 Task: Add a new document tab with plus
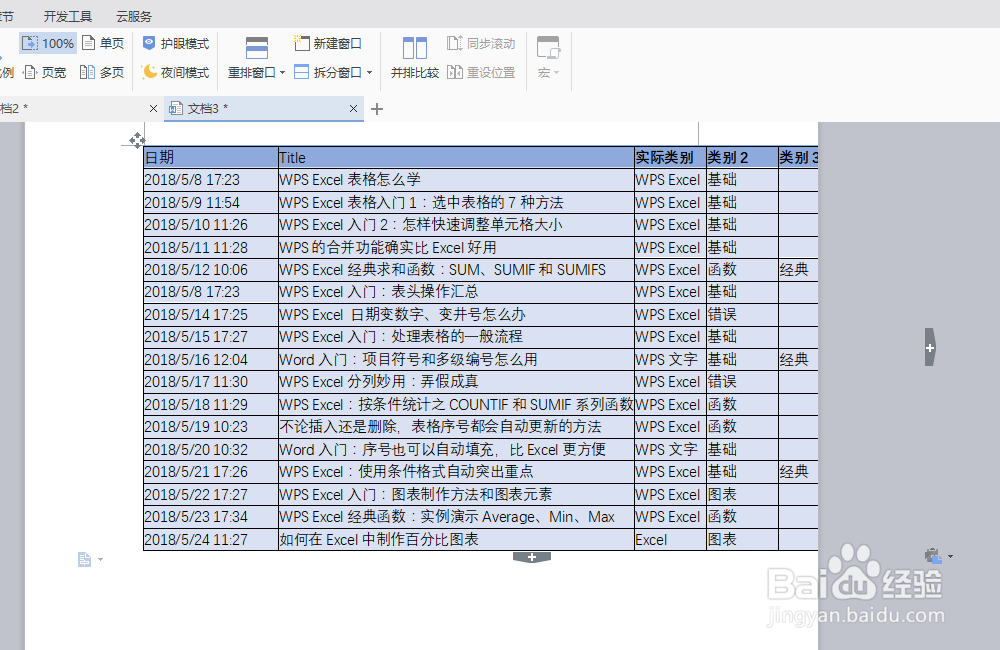tap(377, 109)
